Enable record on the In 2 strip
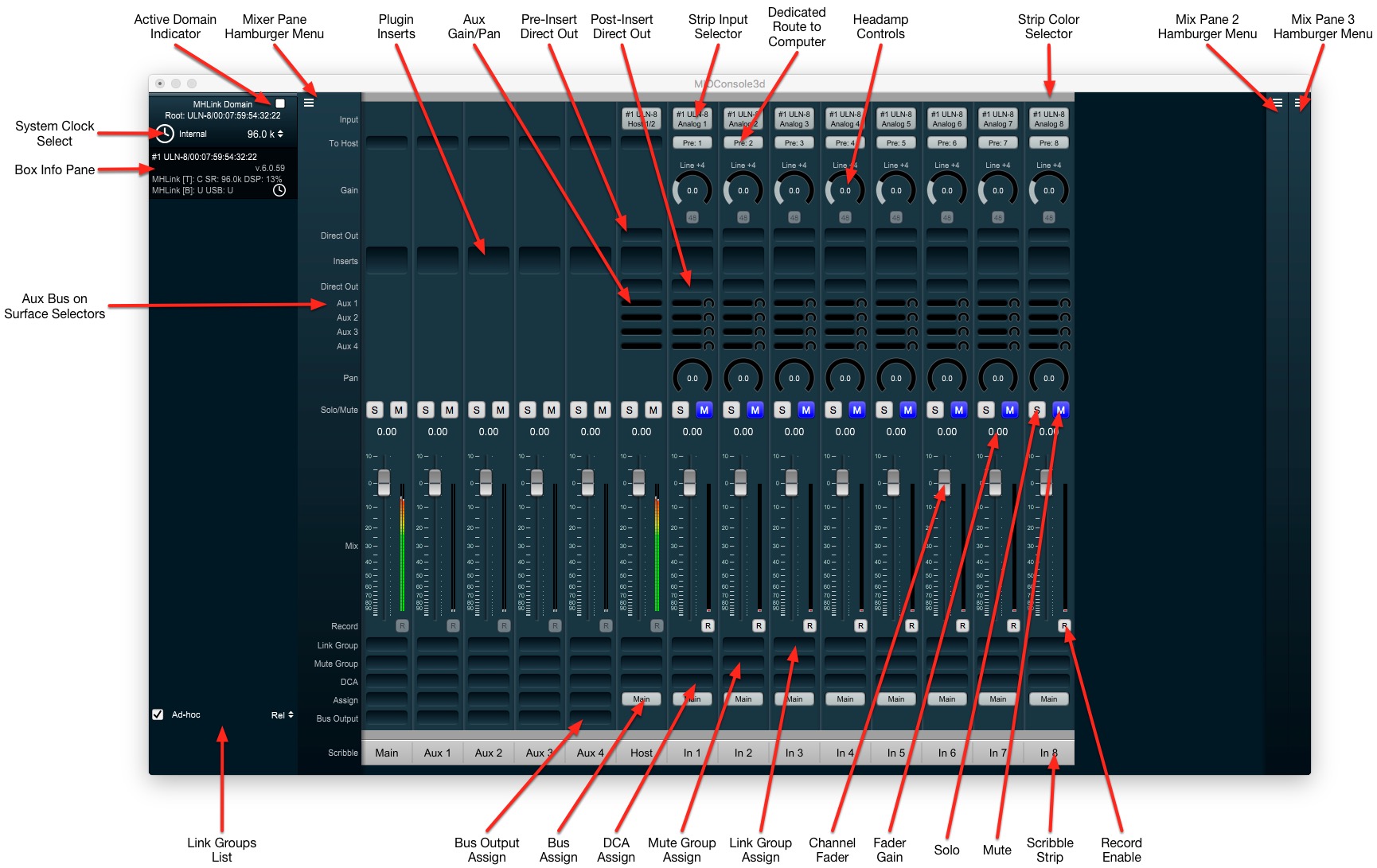Image resolution: width=1377 pixels, height=868 pixels. 759,626
